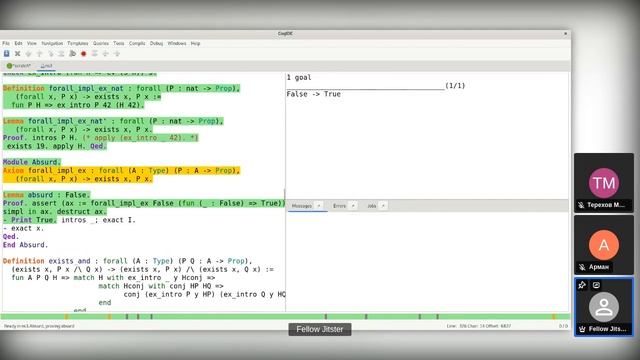Image resolution: width=640 pixels, height=360 pixels.
Task: Click the 'Qed.' line under exact x
Action: tap(11, 236)
